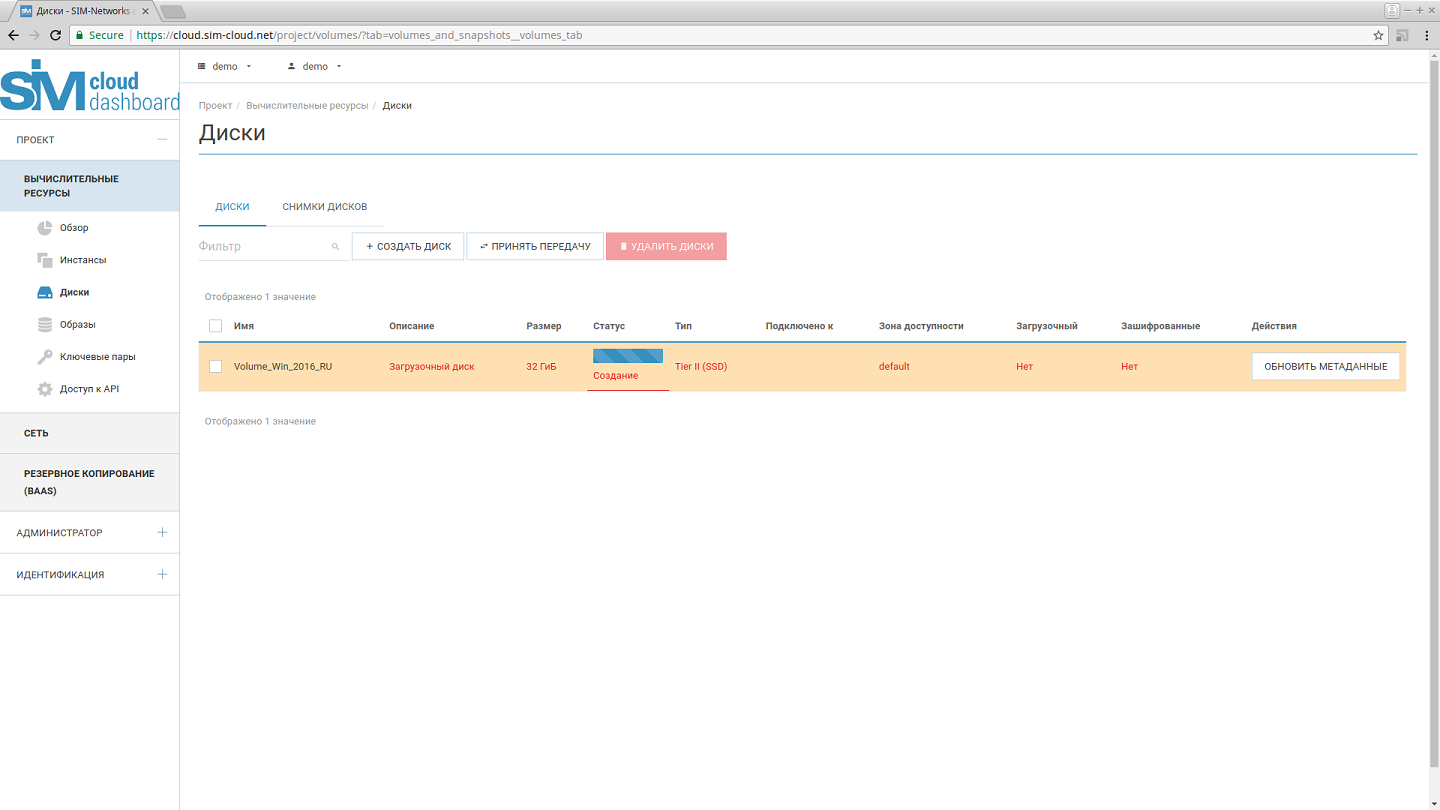Open the demo project dropdown
This screenshot has height=810, width=1440.
tap(225, 67)
